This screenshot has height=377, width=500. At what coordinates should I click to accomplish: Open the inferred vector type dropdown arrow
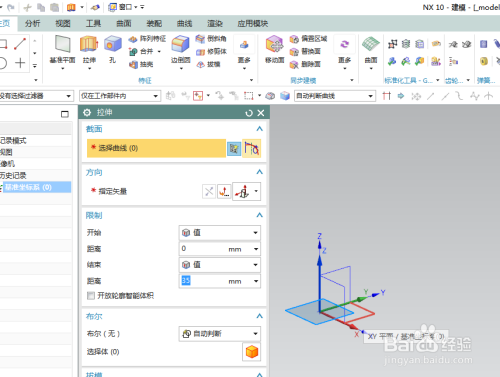[x=256, y=191]
